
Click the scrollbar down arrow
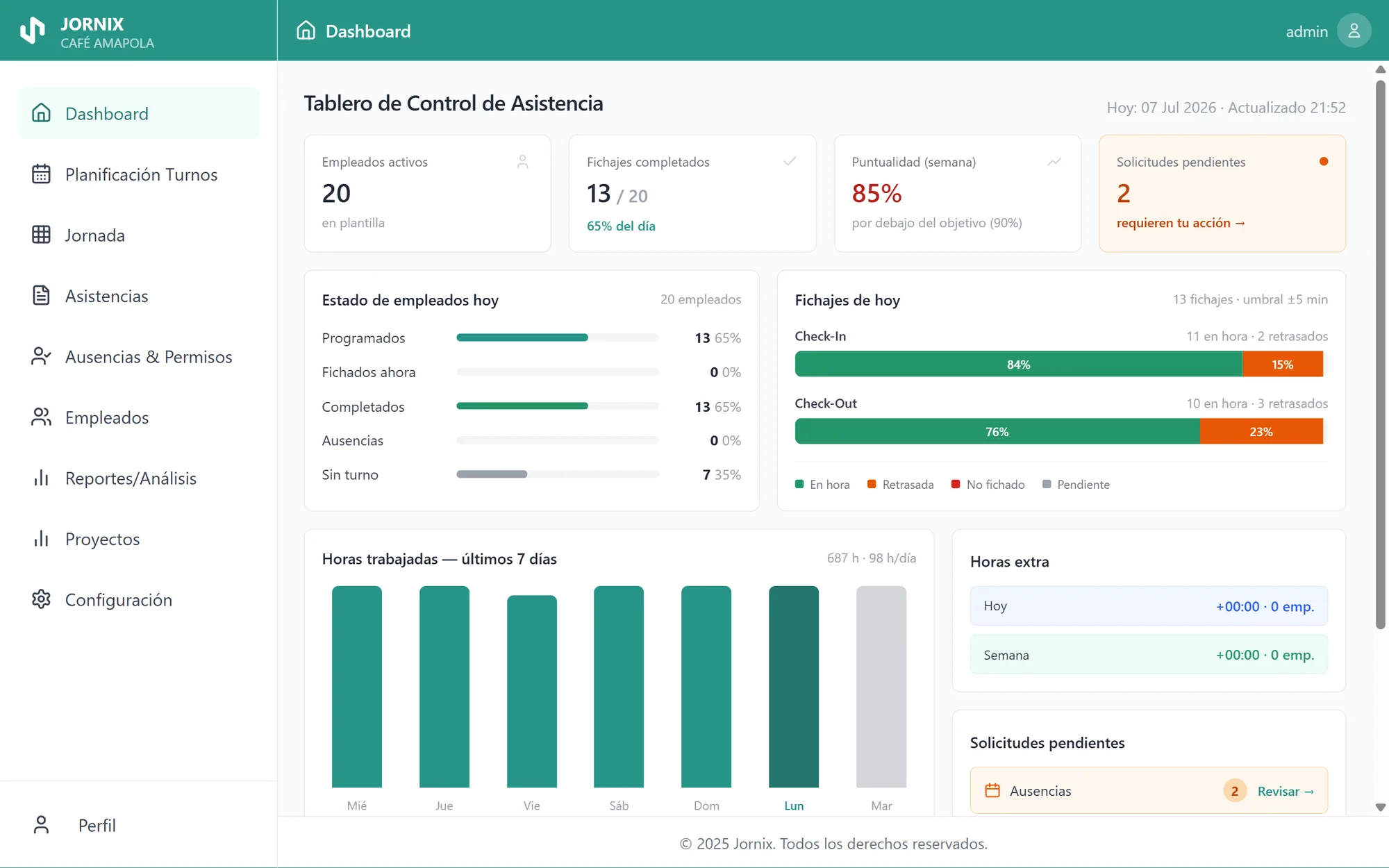point(1381,808)
